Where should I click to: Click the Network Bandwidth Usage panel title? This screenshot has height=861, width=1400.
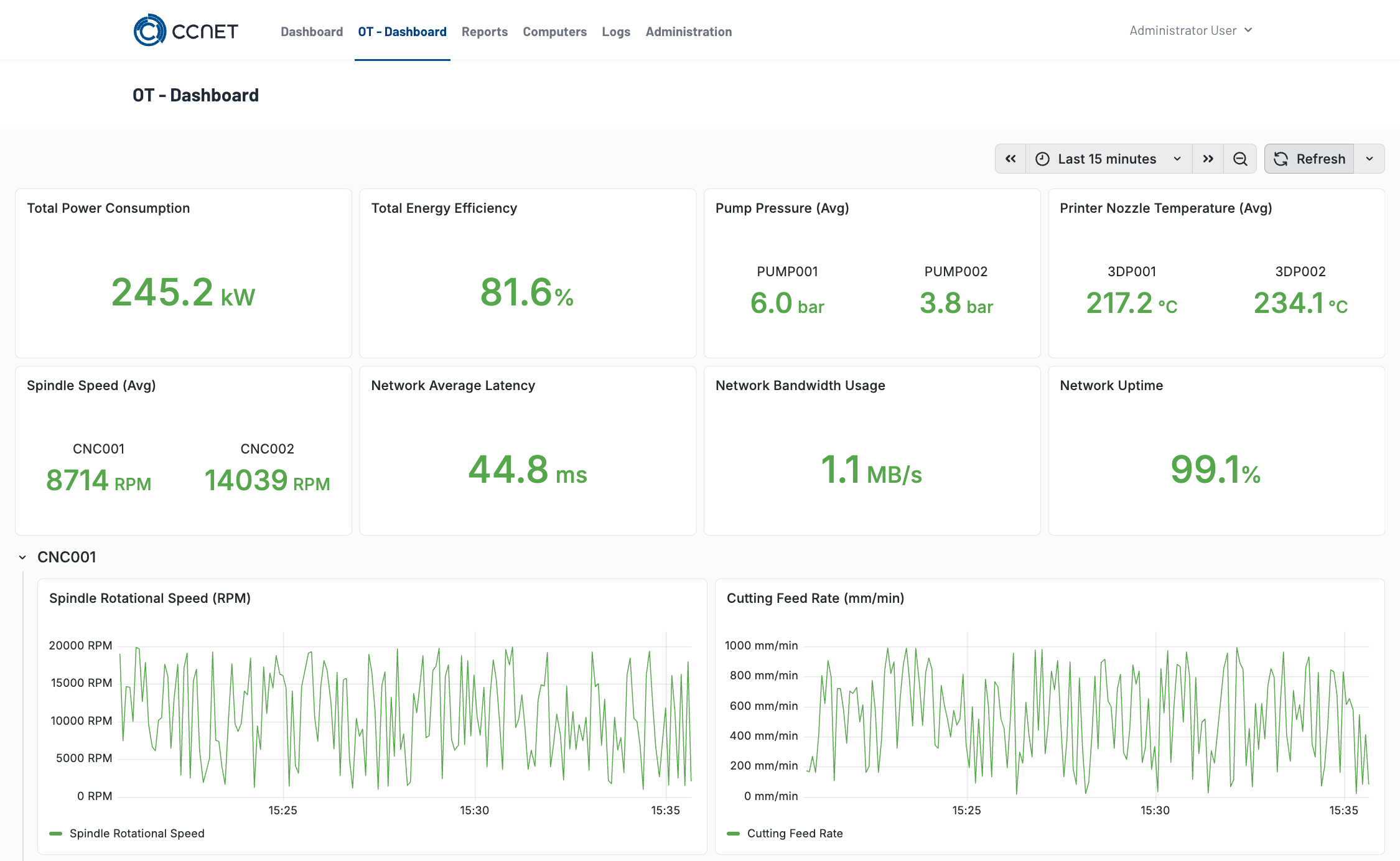(x=800, y=386)
